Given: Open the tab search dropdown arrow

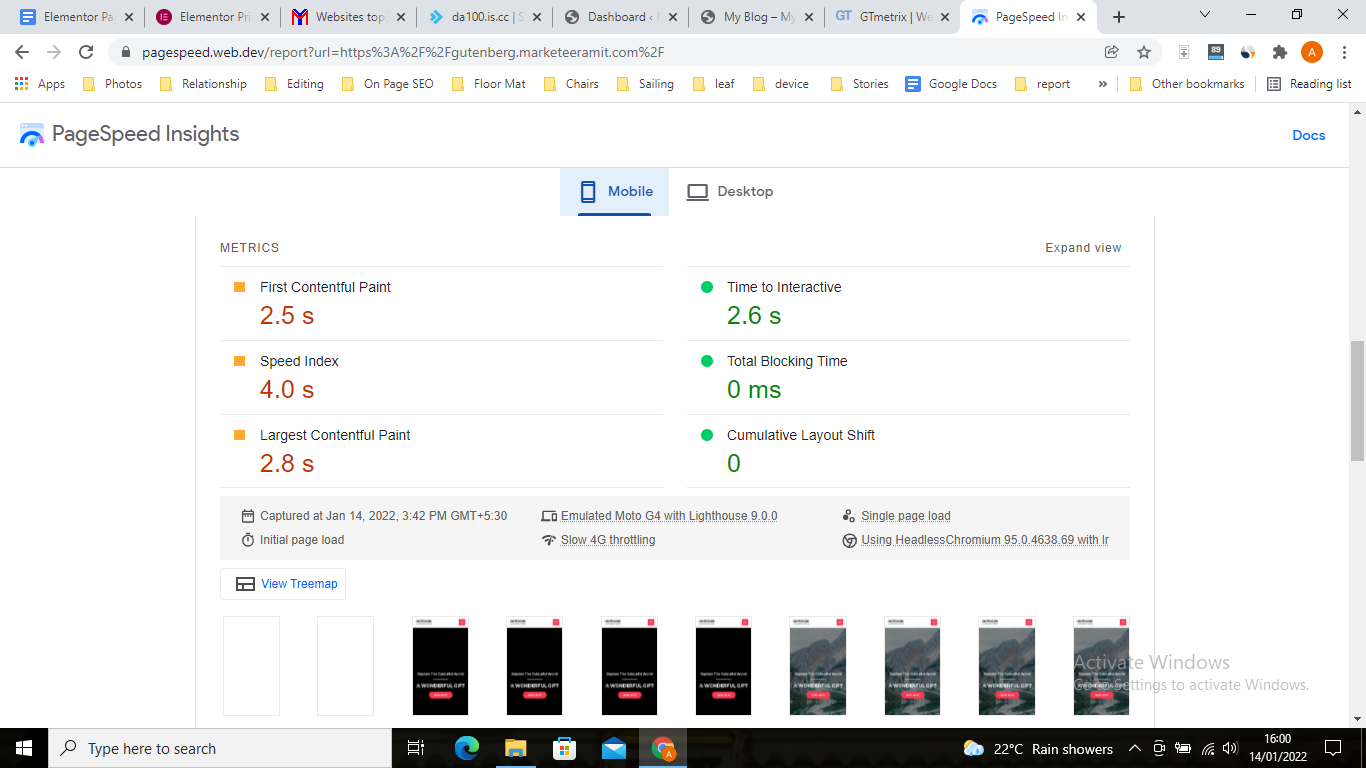Looking at the screenshot, I should (x=1205, y=15).
